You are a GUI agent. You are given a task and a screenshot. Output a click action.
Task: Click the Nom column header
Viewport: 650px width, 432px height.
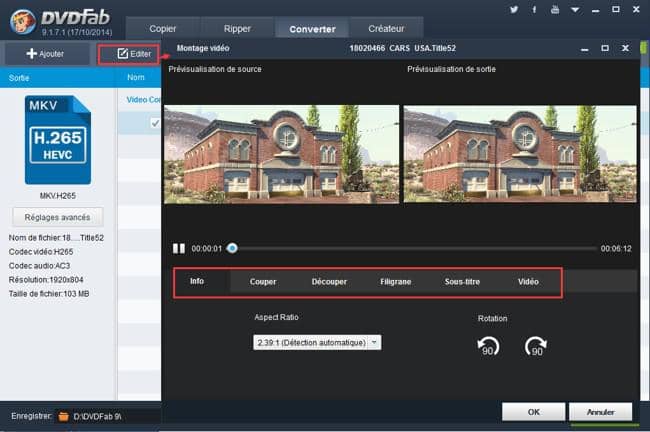tap(136, 78)
